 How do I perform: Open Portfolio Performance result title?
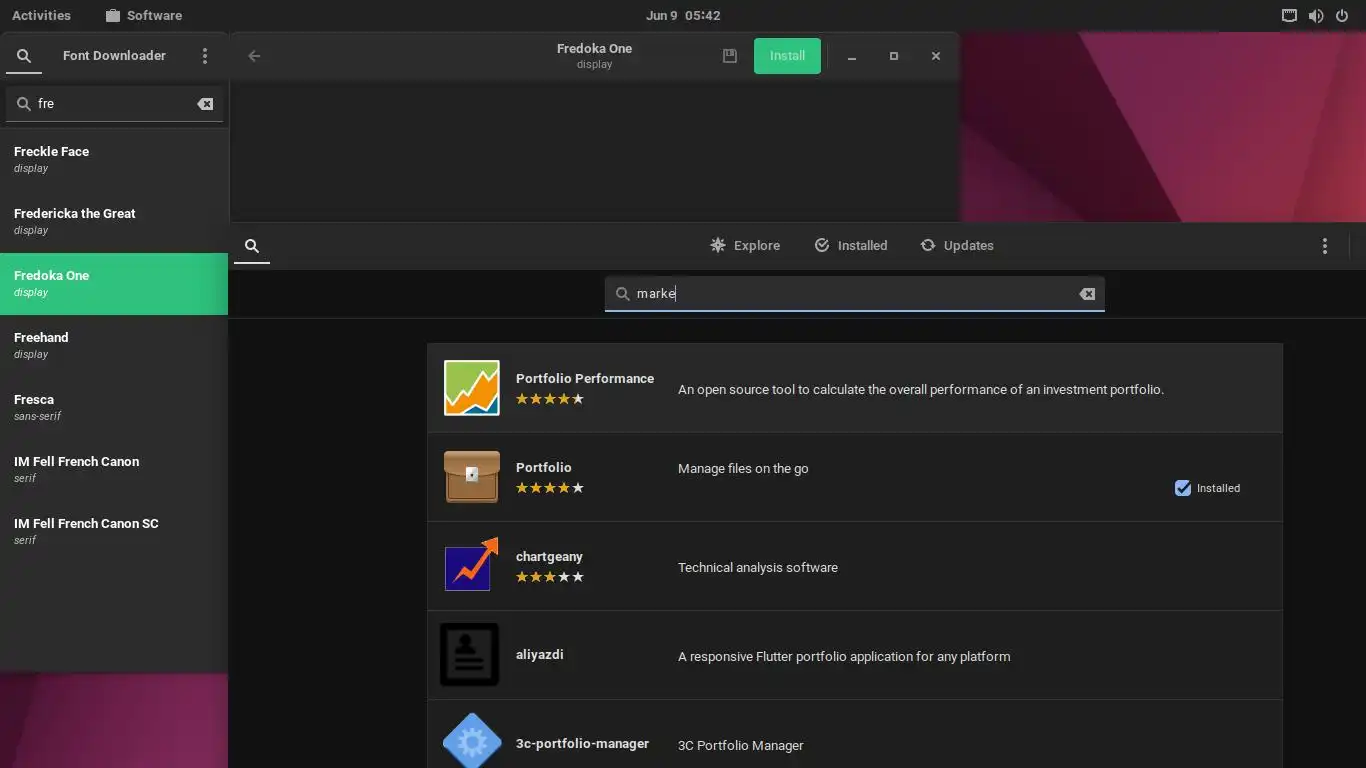[x=585, y=379]
